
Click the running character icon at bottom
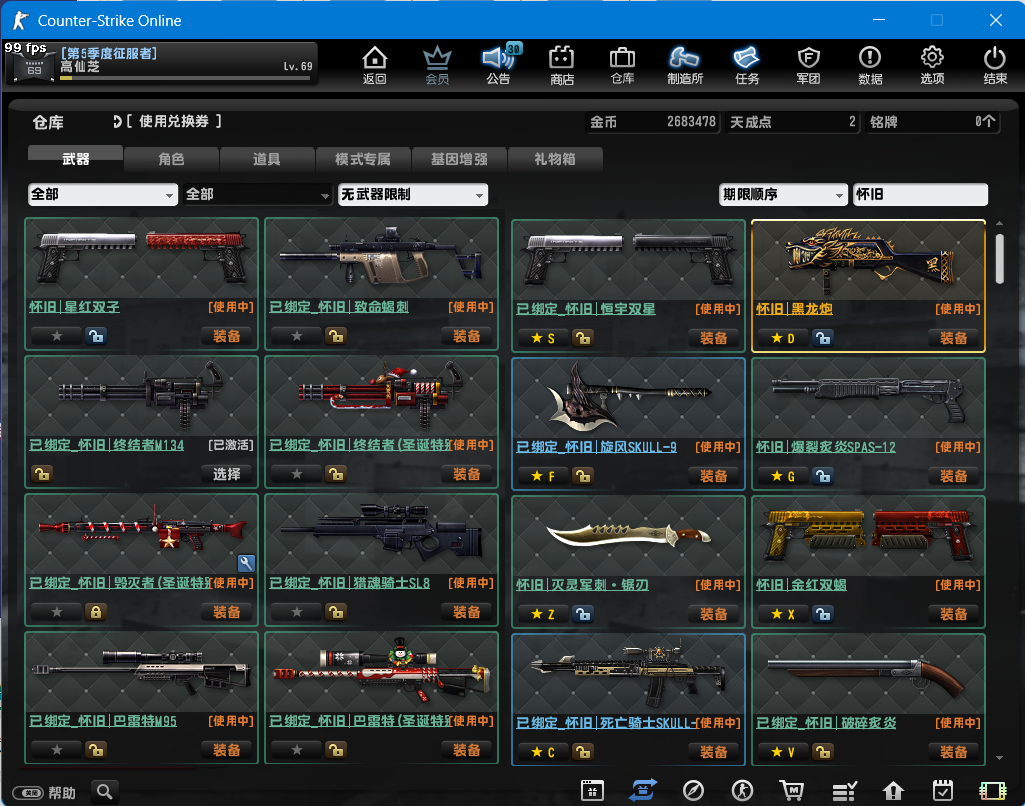[742, 790]
